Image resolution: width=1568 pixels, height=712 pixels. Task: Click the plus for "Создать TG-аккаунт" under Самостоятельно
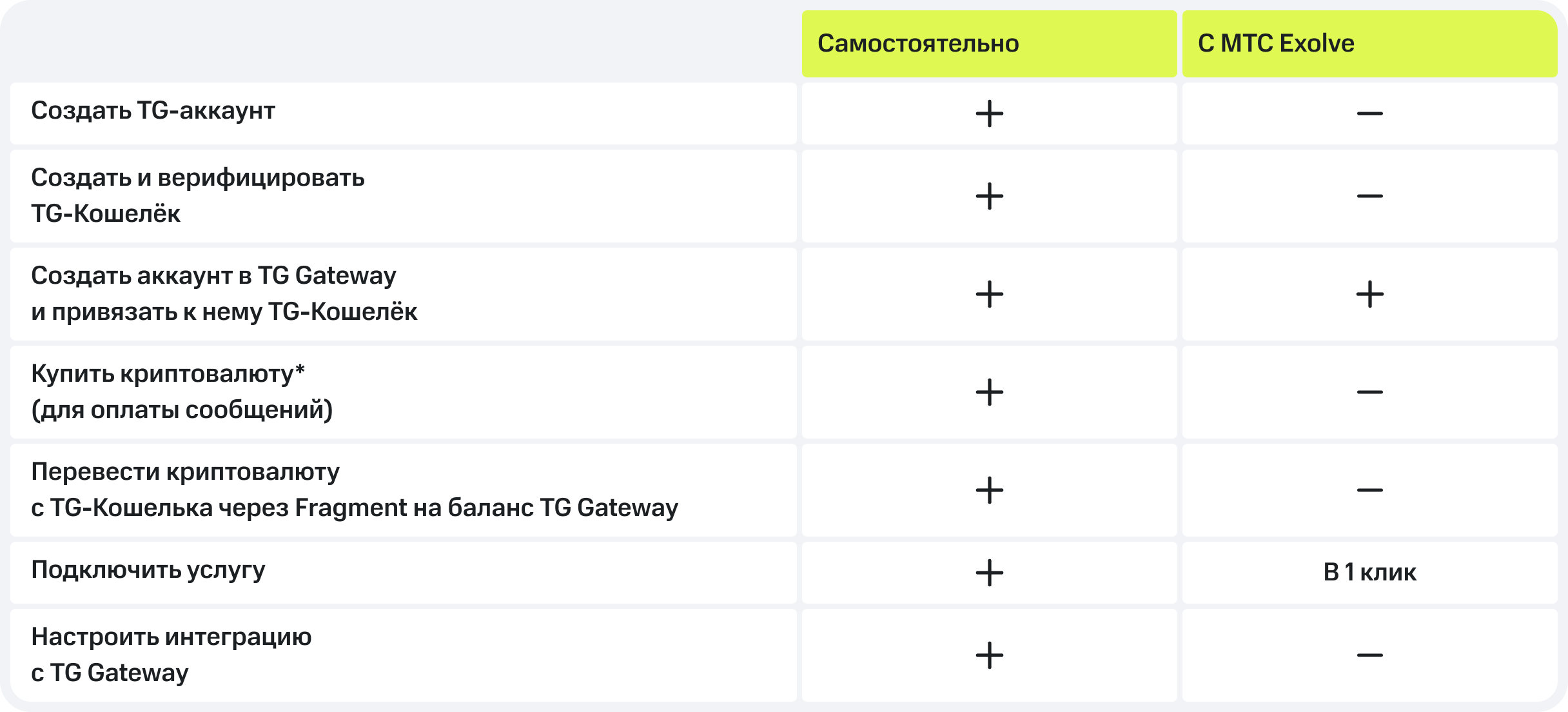pyautogui.click(x=989, y=114)
